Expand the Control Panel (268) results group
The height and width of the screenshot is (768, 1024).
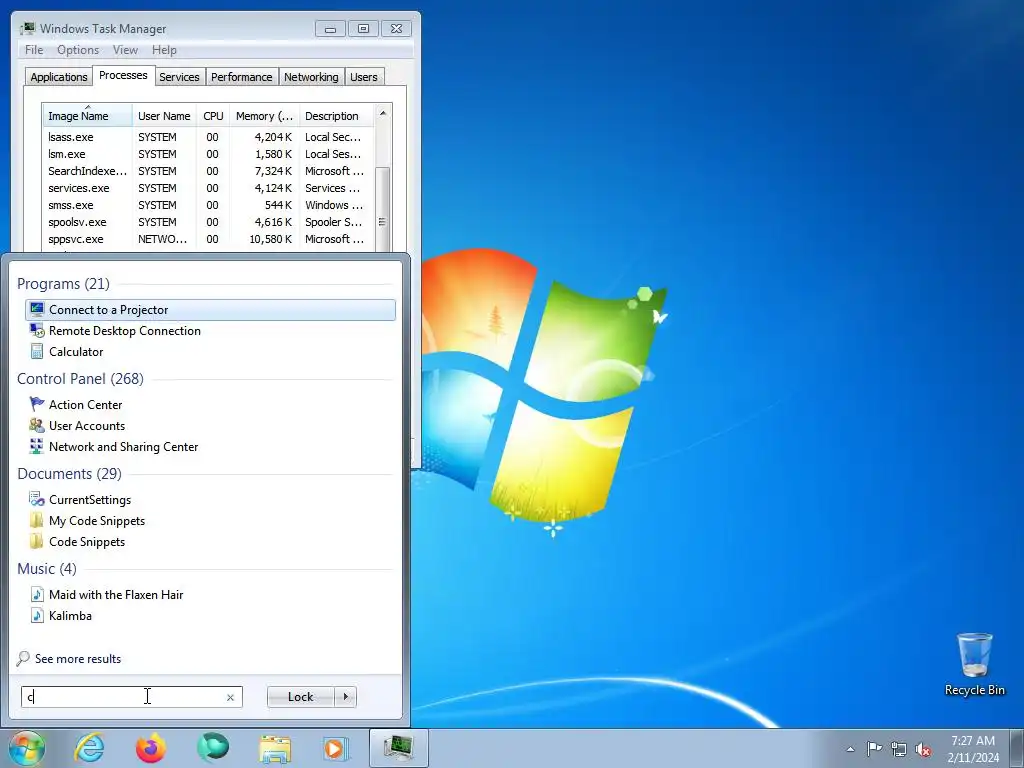[x=80, y=378]
